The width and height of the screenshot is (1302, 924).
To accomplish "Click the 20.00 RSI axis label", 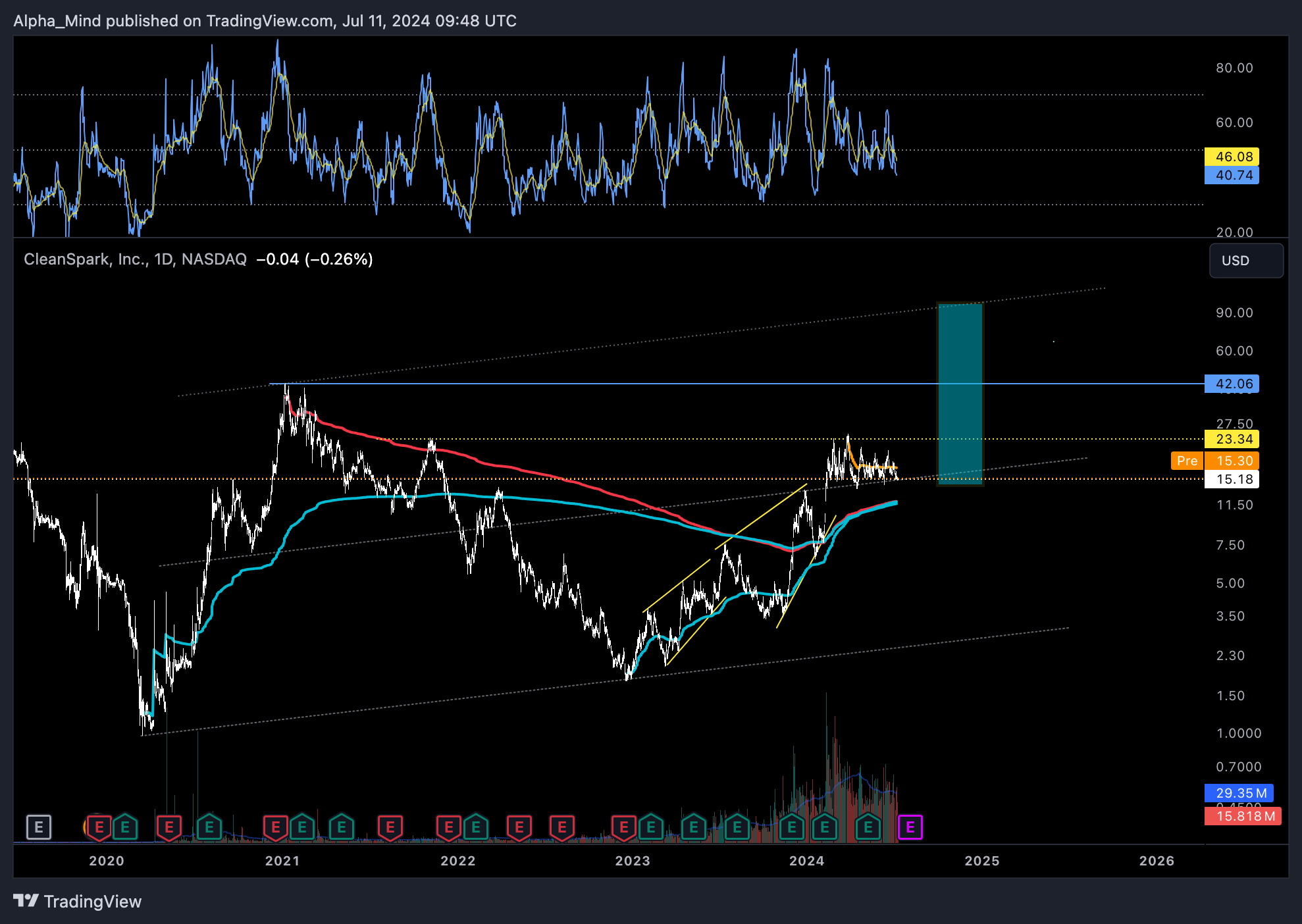I will click(x=1235, y=232).
